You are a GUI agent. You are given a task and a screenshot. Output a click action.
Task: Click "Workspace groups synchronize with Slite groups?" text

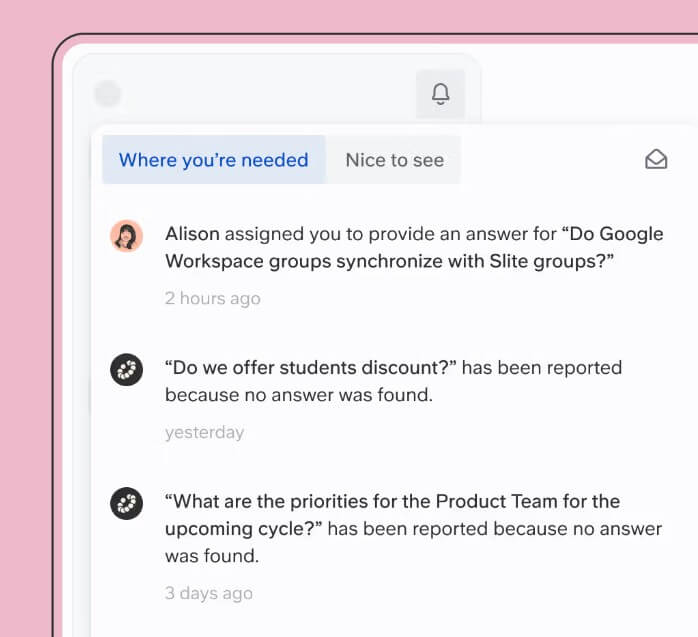[x=390, y=261]
